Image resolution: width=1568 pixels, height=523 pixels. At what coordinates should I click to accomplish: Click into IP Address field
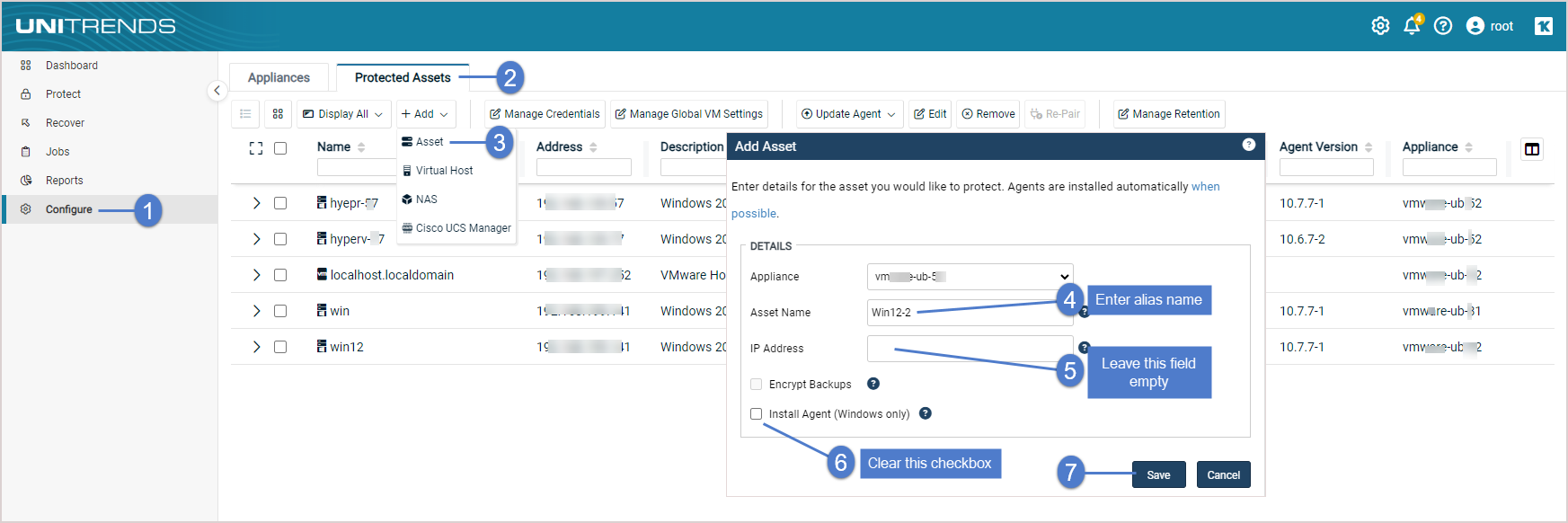[970, 349]
